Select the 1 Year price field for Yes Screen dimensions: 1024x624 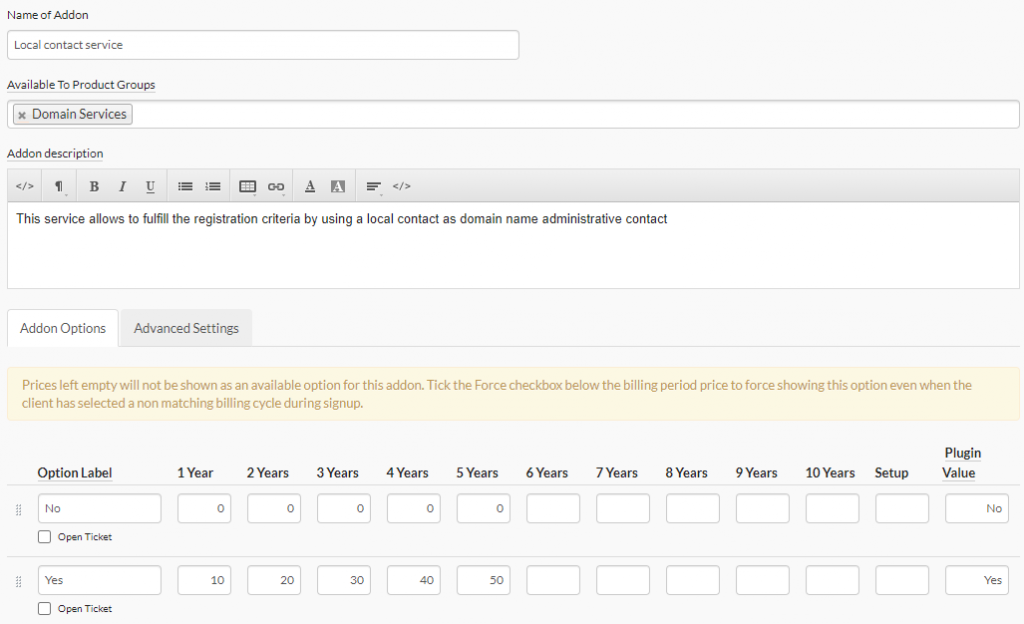point(204,580)
